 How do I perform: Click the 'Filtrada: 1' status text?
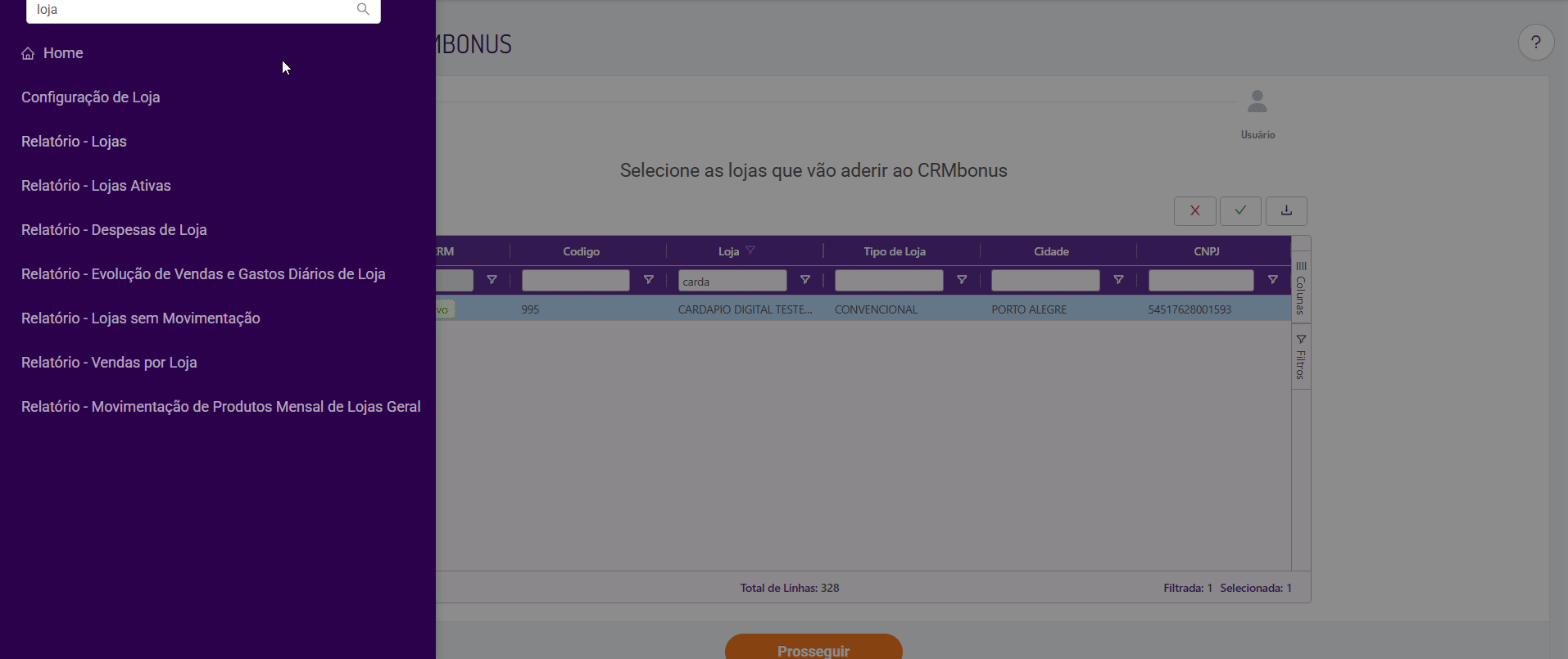tap(1188, 588)
